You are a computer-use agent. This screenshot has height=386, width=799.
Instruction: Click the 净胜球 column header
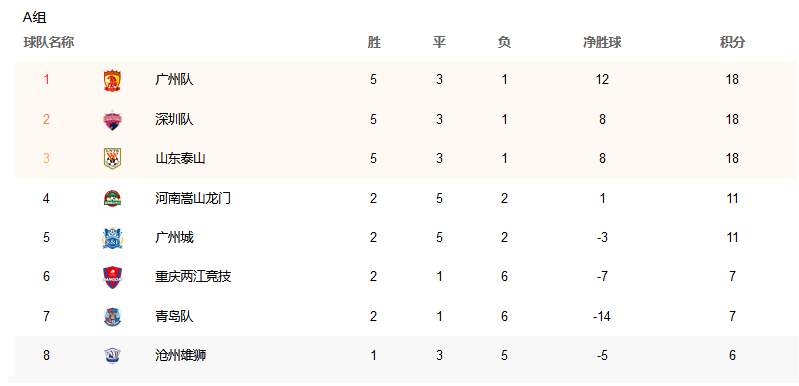click(602, 43)
